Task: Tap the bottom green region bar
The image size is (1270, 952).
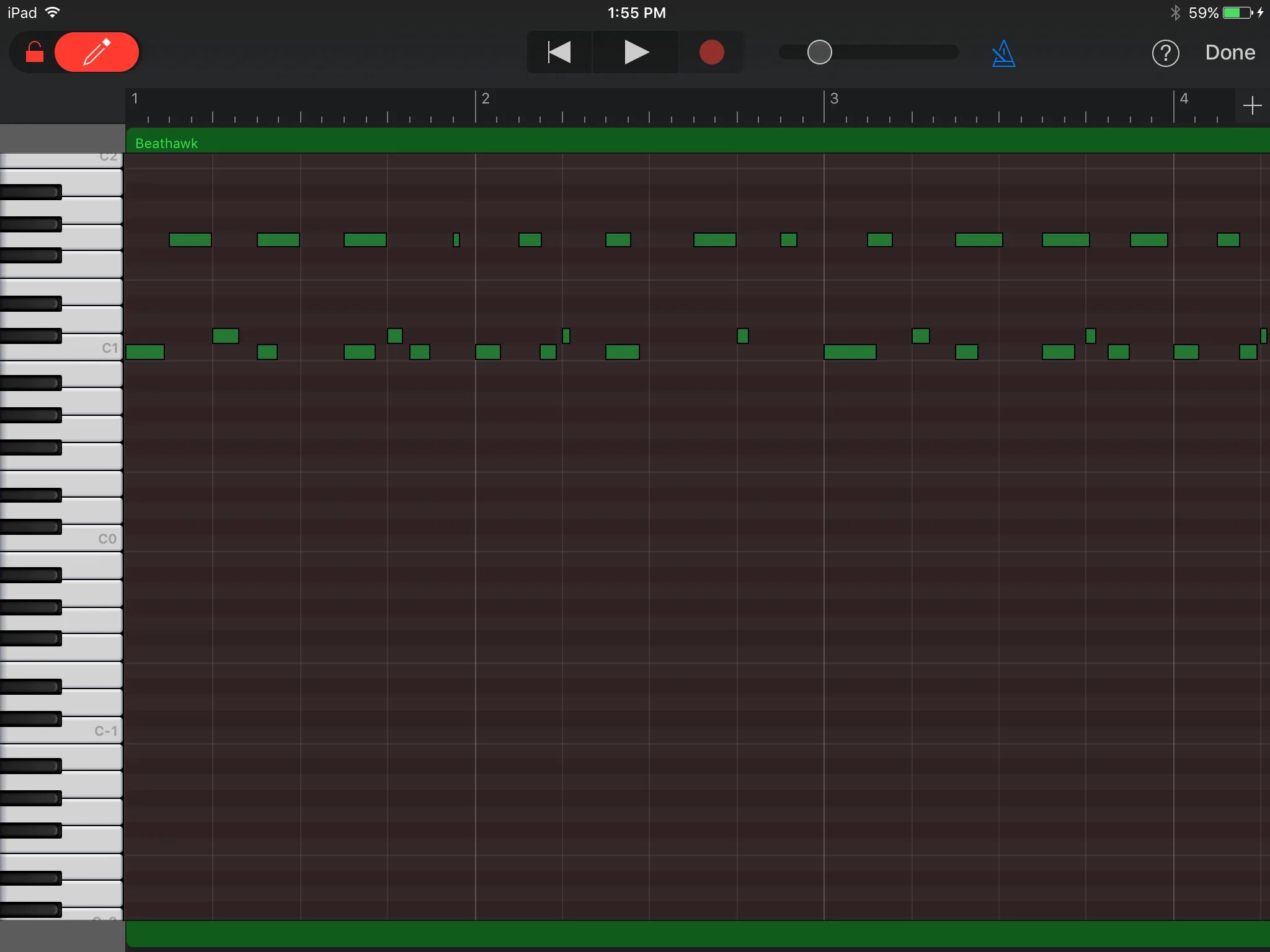Action: 697,933
